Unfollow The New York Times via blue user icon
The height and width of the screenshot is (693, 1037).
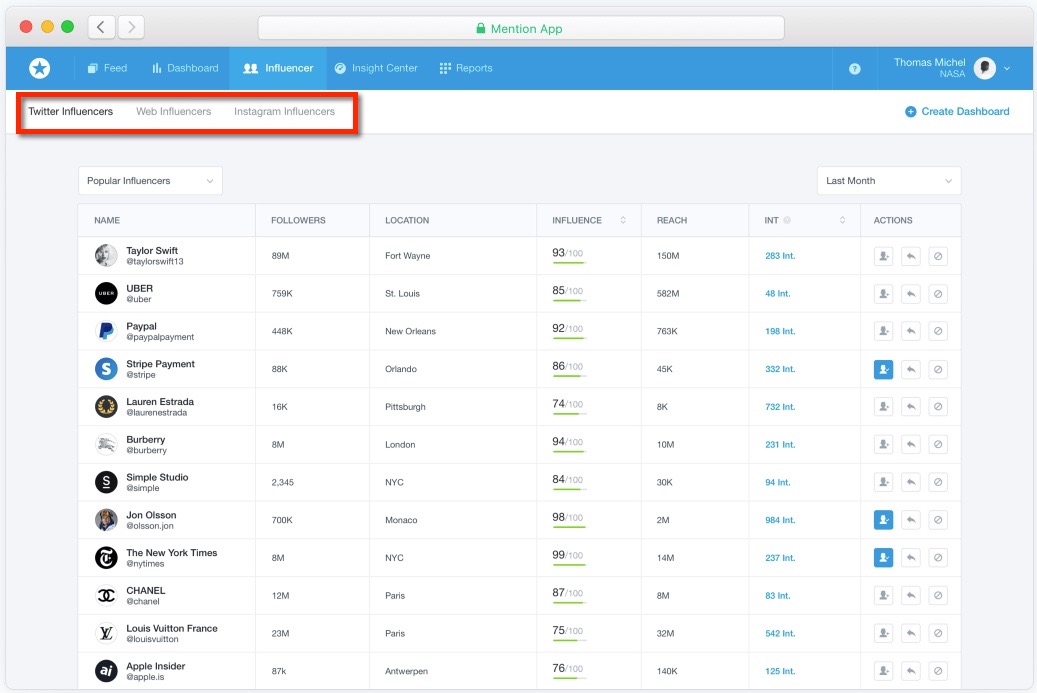(884, 557)
